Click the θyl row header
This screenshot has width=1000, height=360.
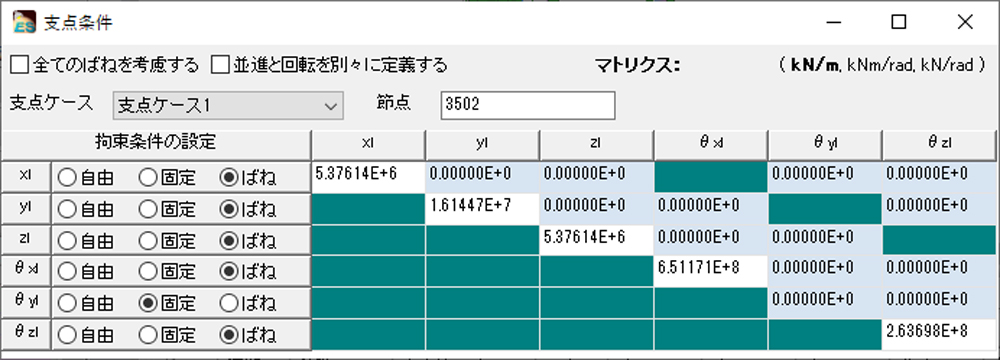pyautogui.click(x=26, y=303)
